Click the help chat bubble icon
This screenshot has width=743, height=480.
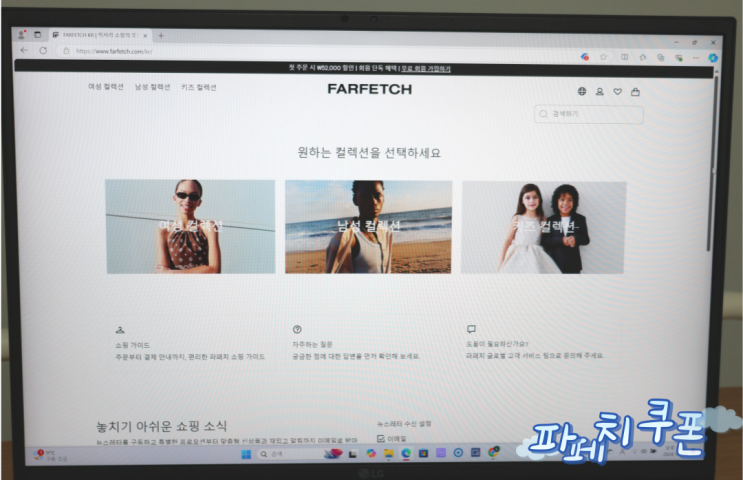(471, 329)
